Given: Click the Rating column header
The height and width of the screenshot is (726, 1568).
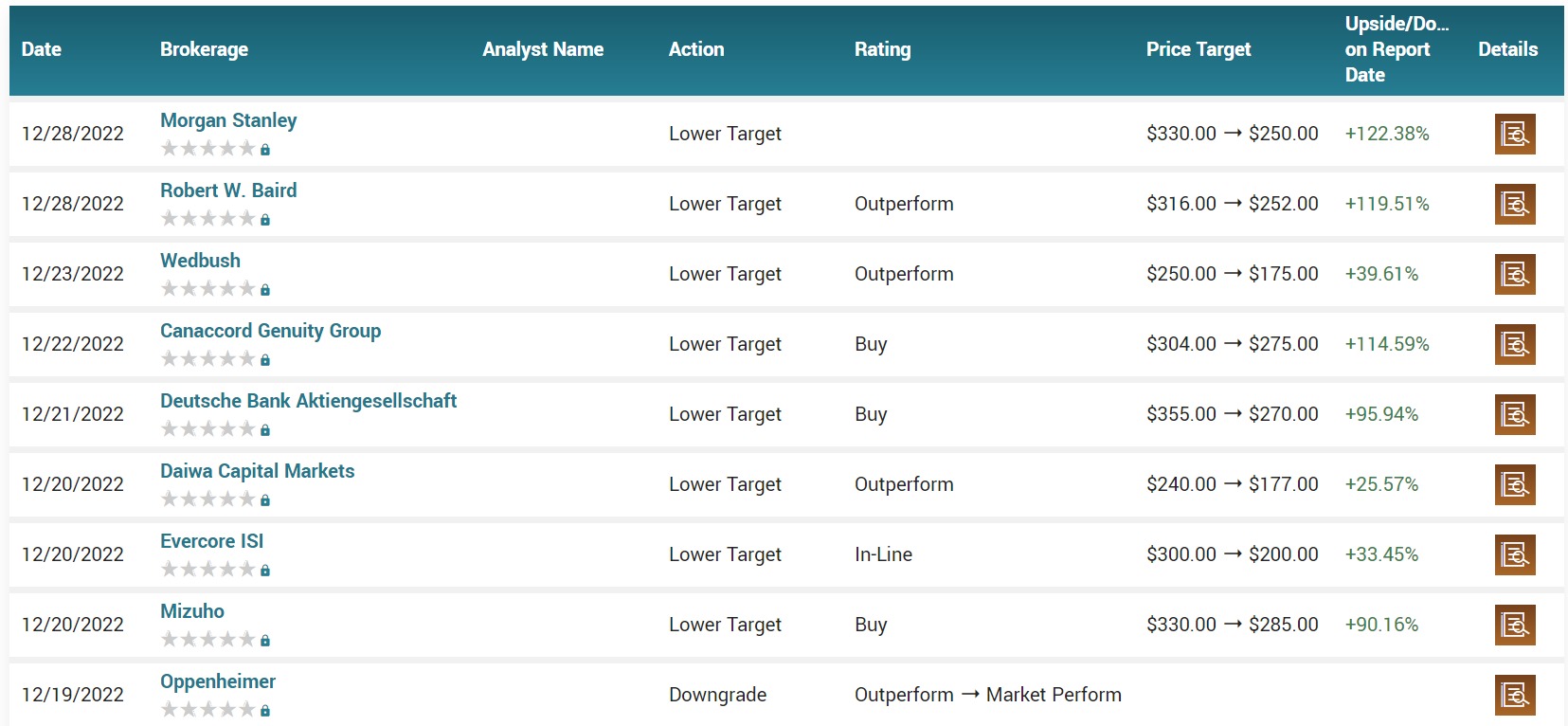Looking at the screenshot, I should (x=882, y=49).
